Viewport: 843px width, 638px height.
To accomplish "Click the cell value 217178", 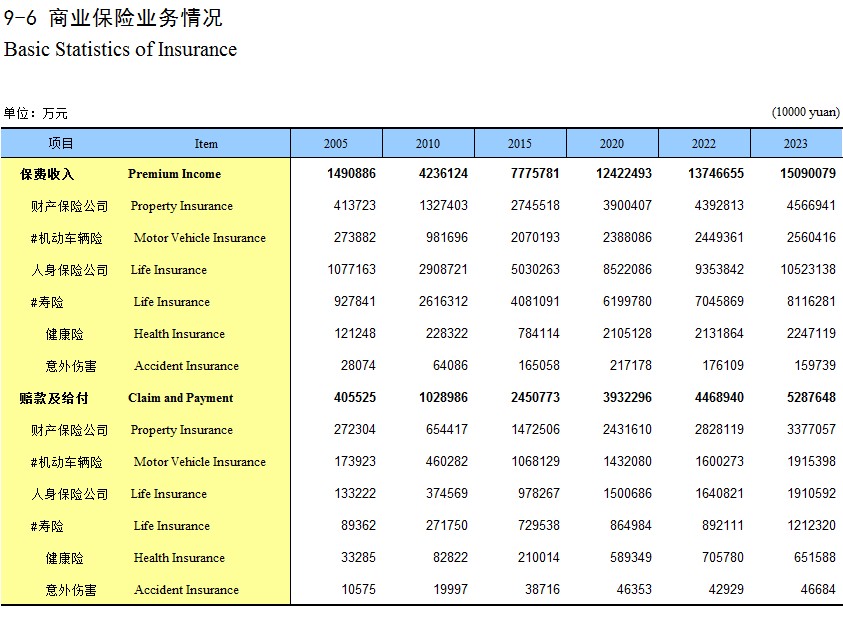I will coord(631,365).
